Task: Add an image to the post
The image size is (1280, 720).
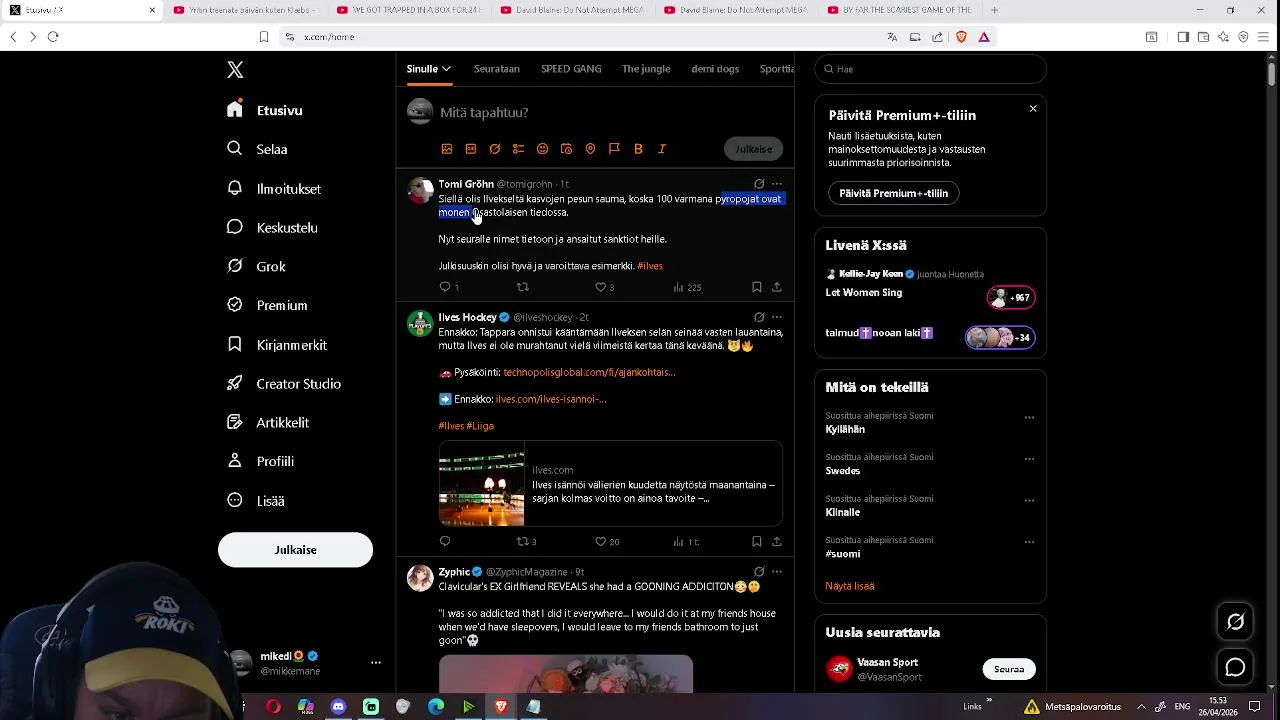Action: pyautogui.click(x=447, y=149)
